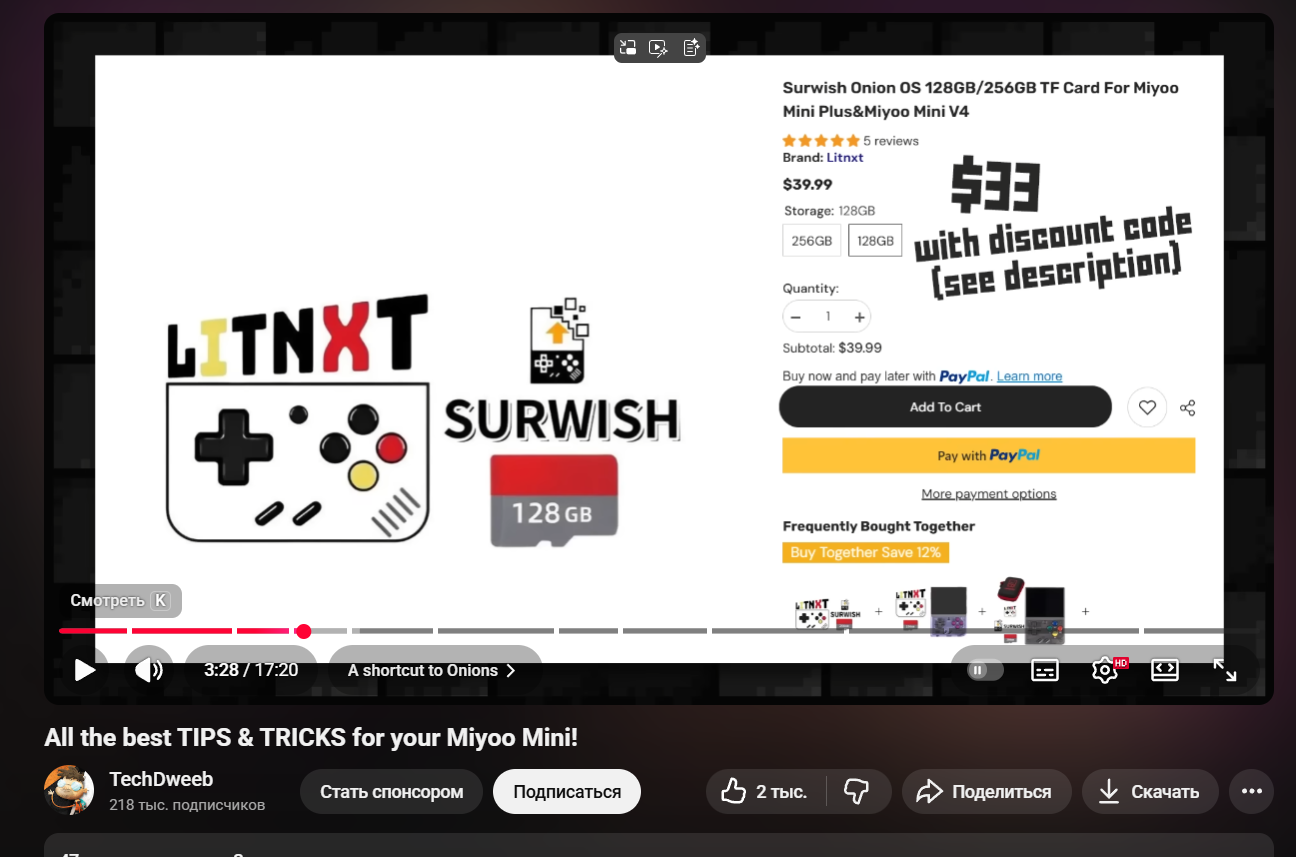The height and width of the screenshot is (857, 1296).
Task: Click the Подписаться subscribe button
Action: click(567, 792)
